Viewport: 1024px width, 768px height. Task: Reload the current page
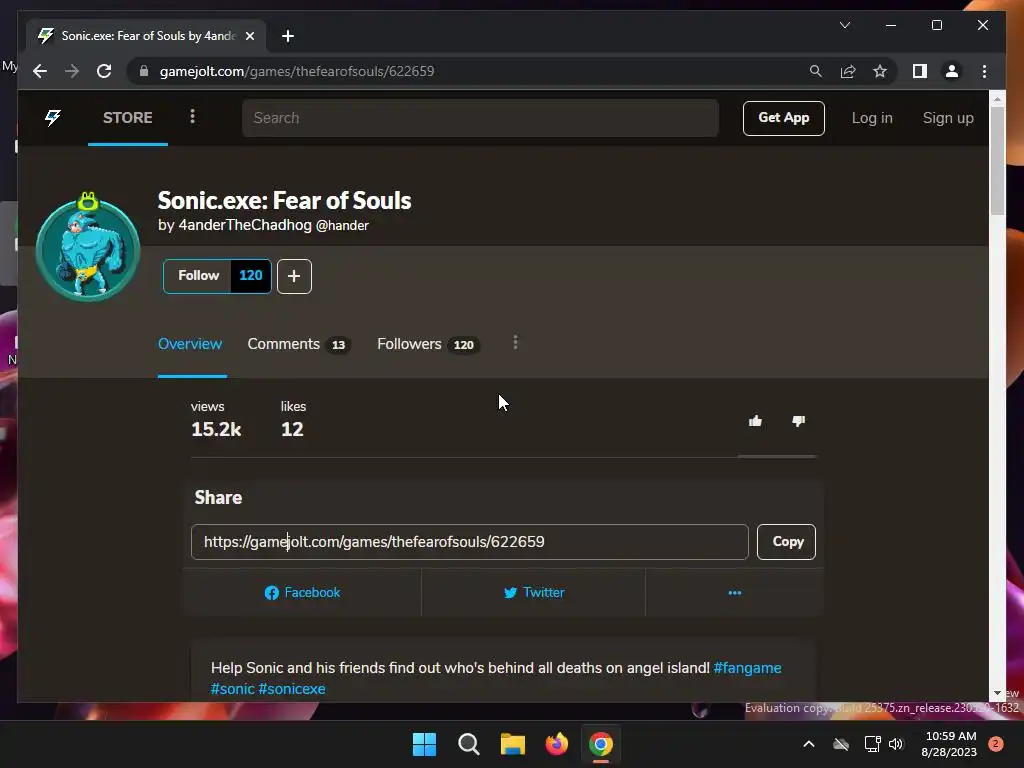point(104,71)
